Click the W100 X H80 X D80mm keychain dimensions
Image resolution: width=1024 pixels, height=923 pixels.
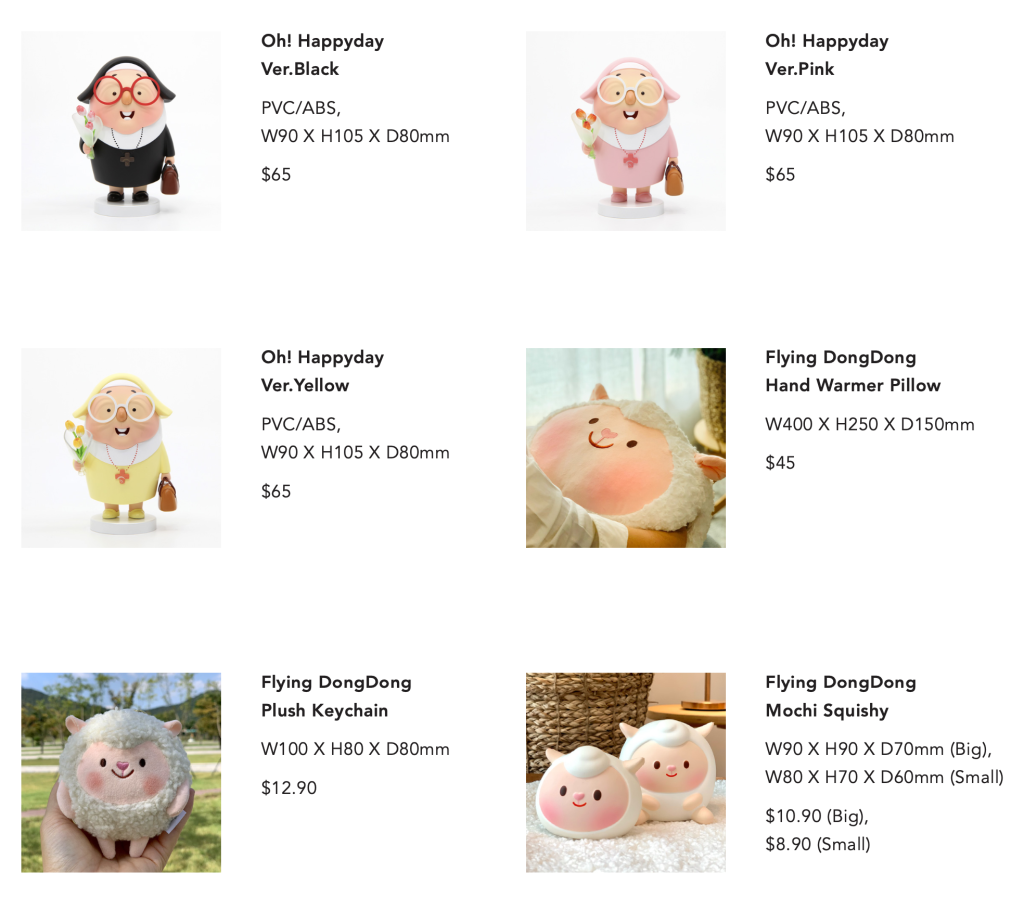(x=355, y=749)
